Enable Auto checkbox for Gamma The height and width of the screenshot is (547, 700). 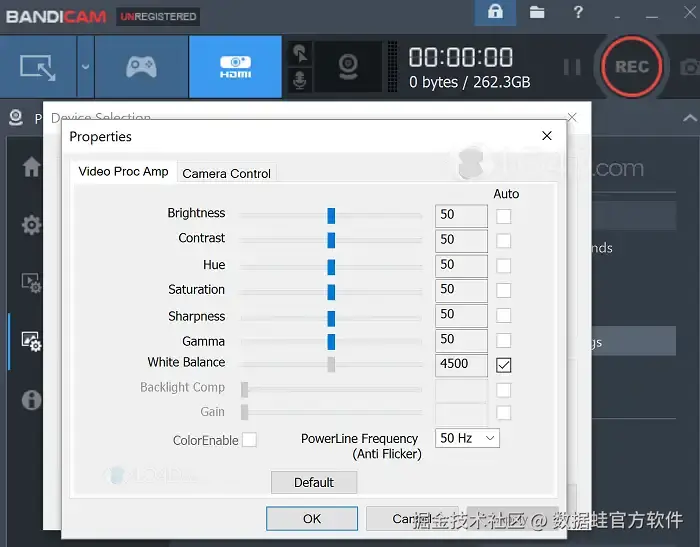504,340
